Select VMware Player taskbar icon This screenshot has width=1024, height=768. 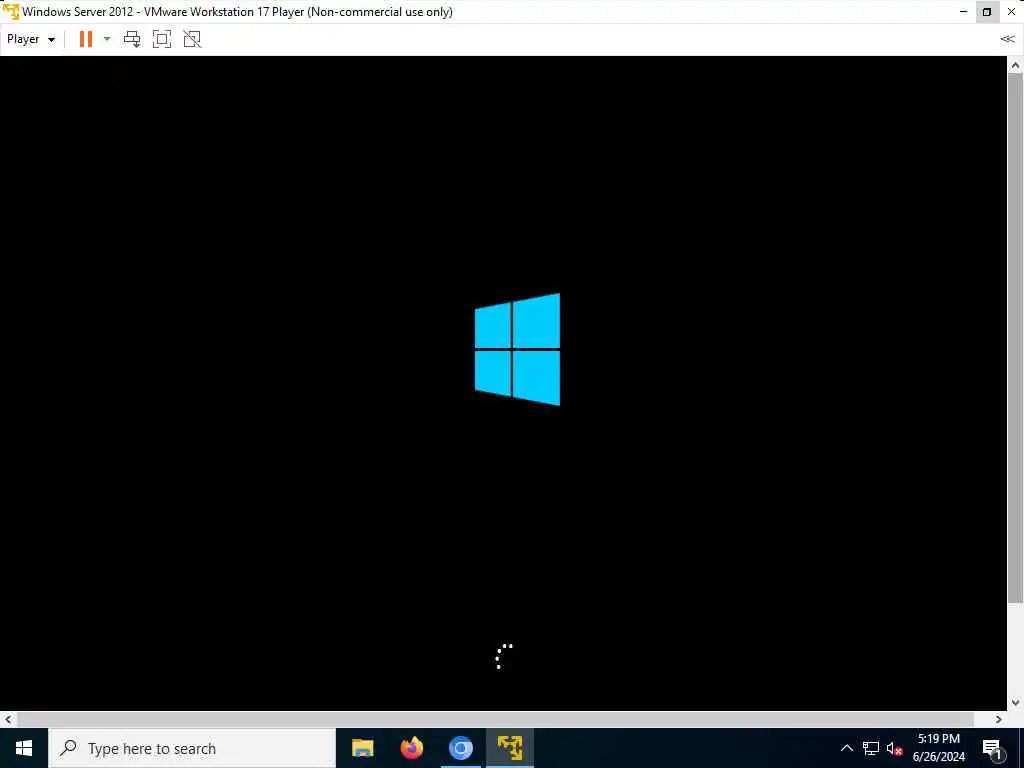(x=509, y=748)
